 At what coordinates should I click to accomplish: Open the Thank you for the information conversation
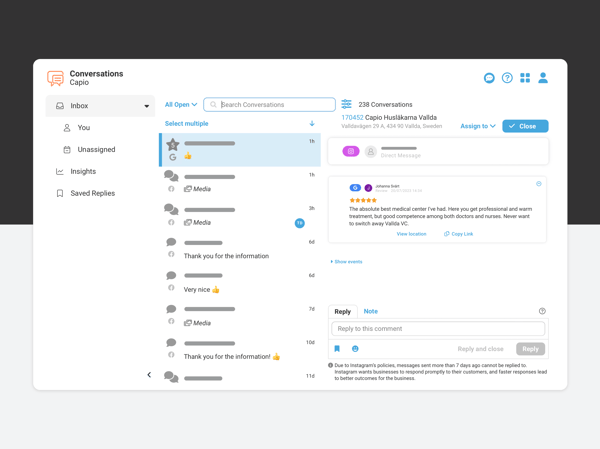(x=240, y=249)
